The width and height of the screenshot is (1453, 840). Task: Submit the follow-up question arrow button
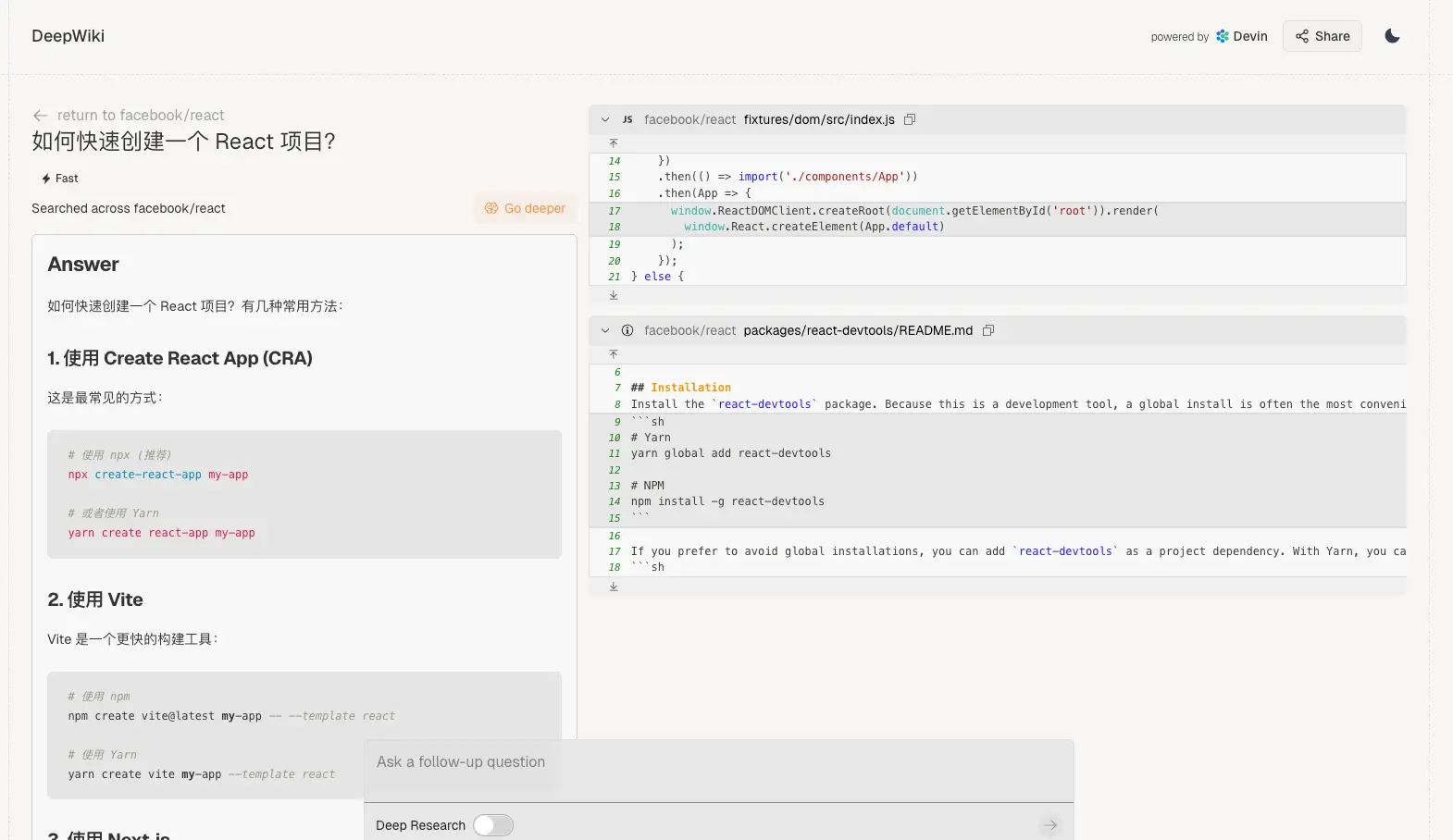(x=1050, y=825)
